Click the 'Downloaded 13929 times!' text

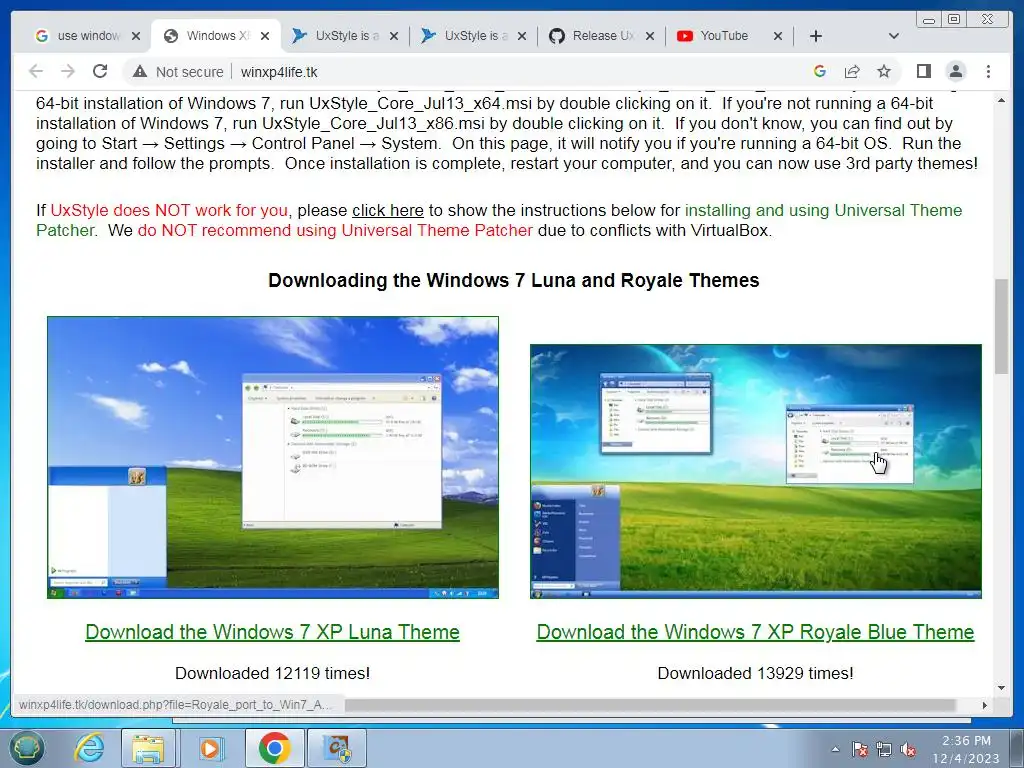pyautogui.click(x=756, y=673)
